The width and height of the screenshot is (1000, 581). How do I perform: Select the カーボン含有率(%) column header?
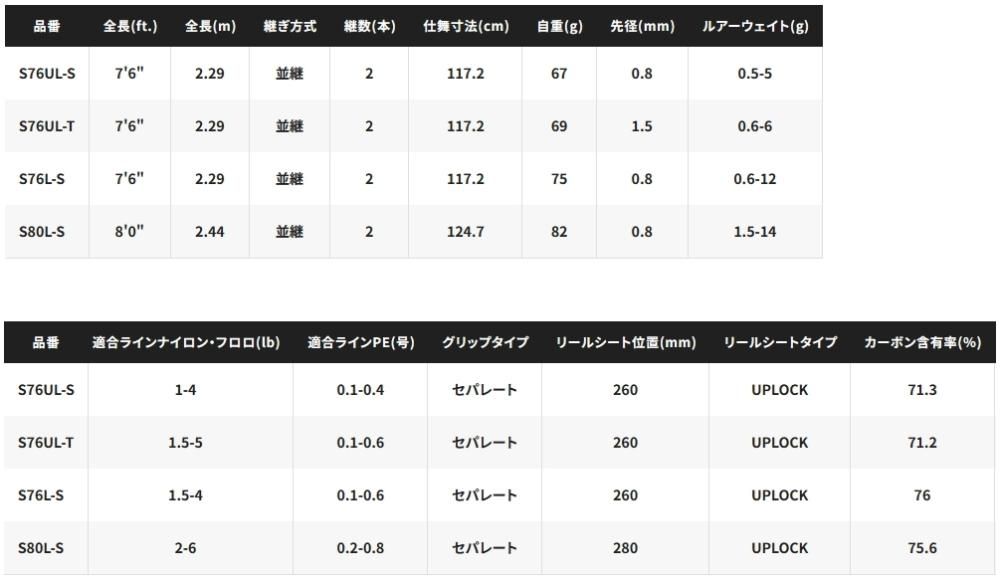(923, 342)
